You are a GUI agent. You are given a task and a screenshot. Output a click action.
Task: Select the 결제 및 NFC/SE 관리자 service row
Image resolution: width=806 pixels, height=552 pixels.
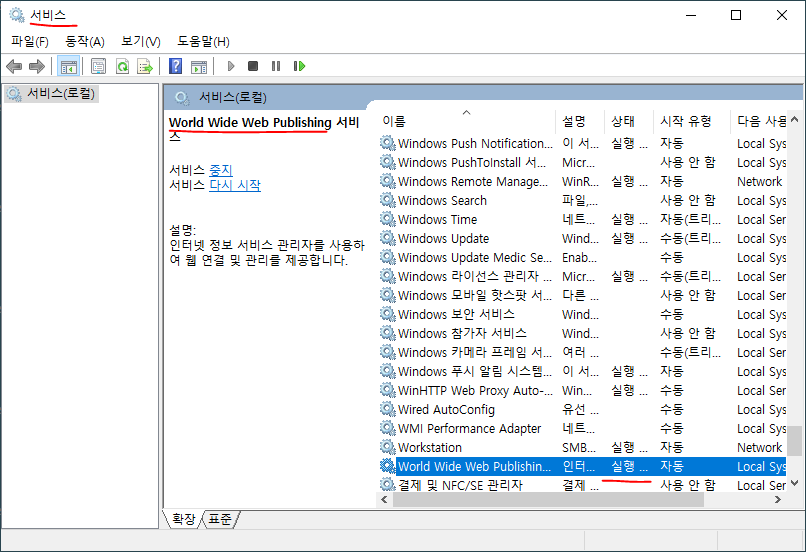tap(582, 485)
